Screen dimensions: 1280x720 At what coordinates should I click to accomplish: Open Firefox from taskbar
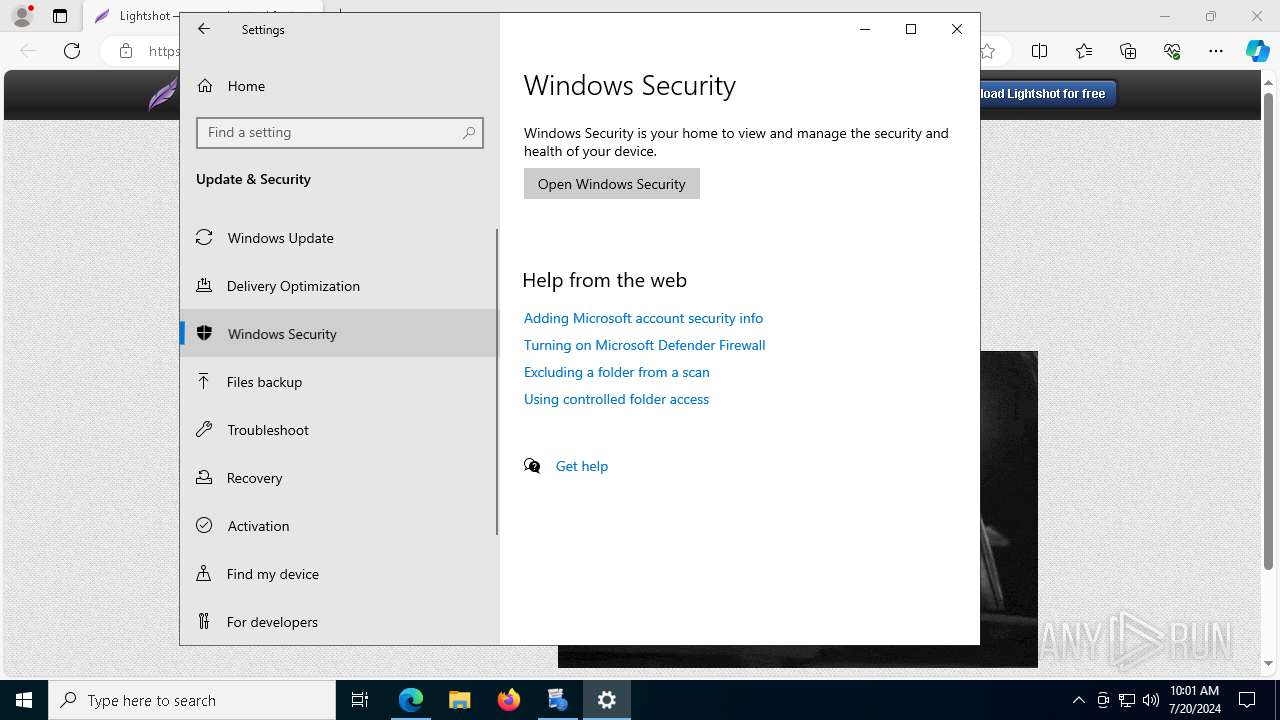pos(509,700)
